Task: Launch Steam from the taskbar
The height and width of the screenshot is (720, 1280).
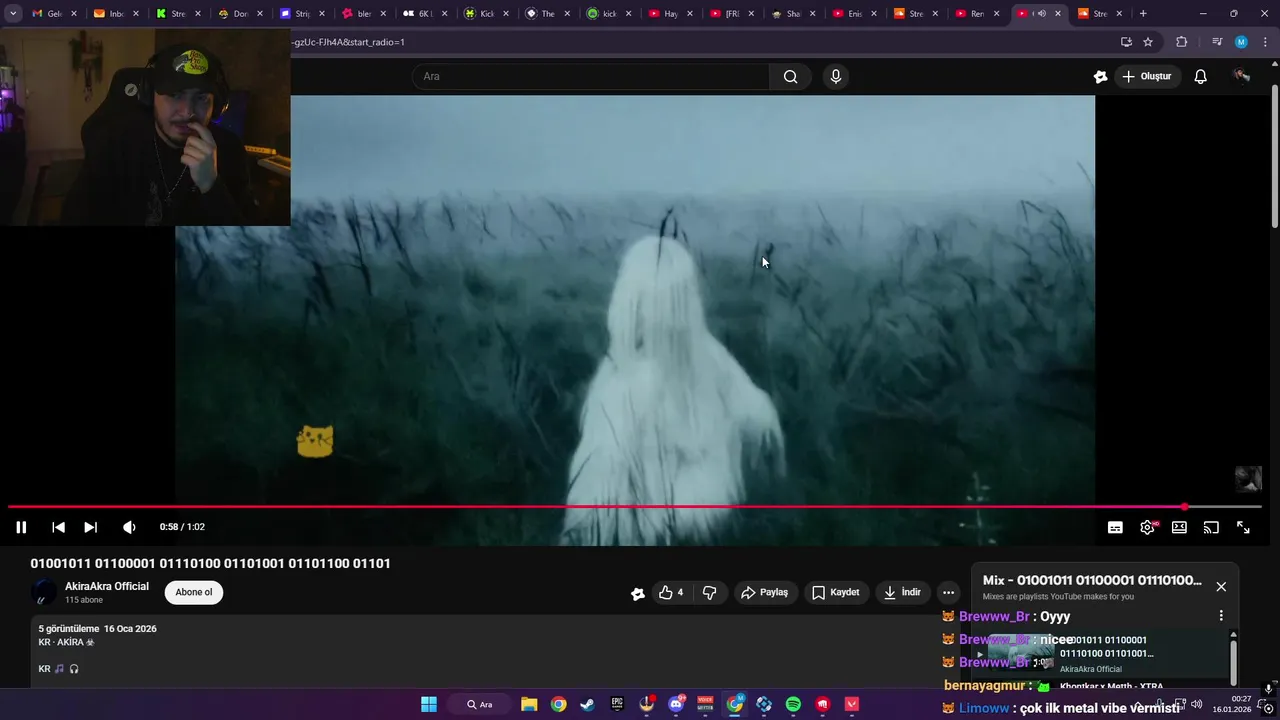Action: coord(587,704)
